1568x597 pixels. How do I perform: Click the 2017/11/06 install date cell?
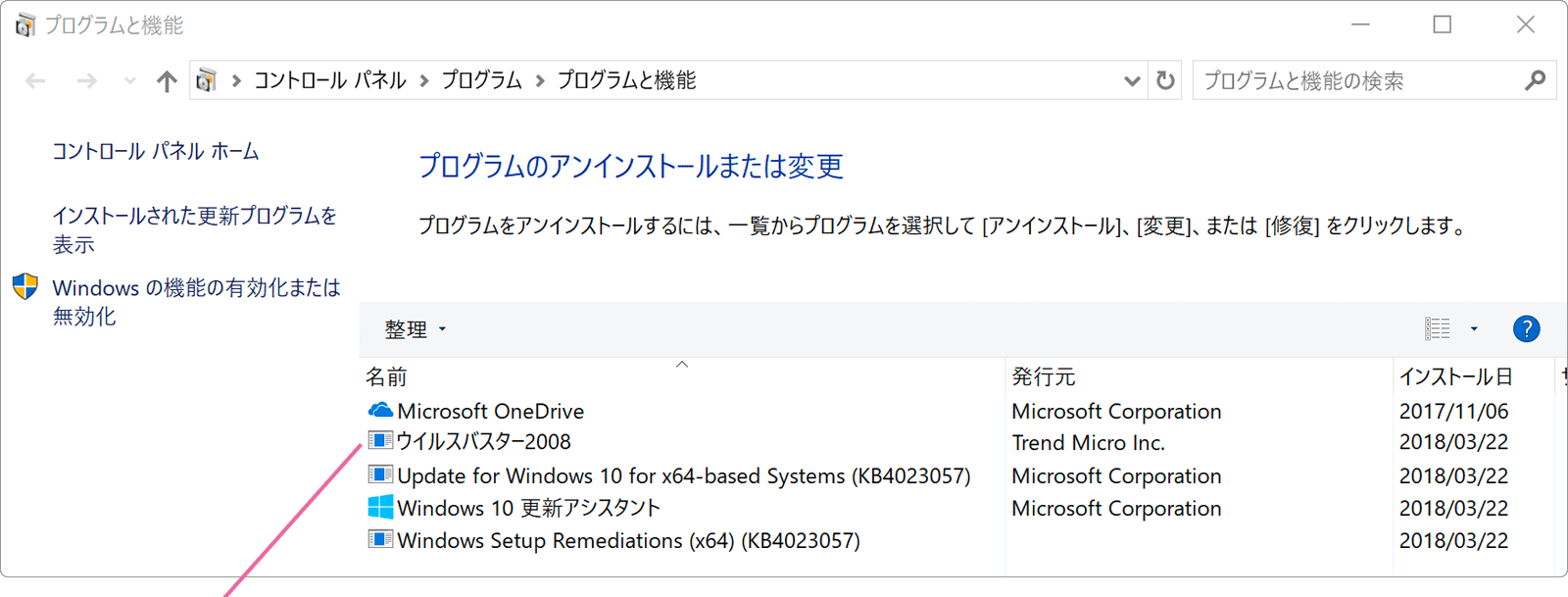tap(1453, 411)
